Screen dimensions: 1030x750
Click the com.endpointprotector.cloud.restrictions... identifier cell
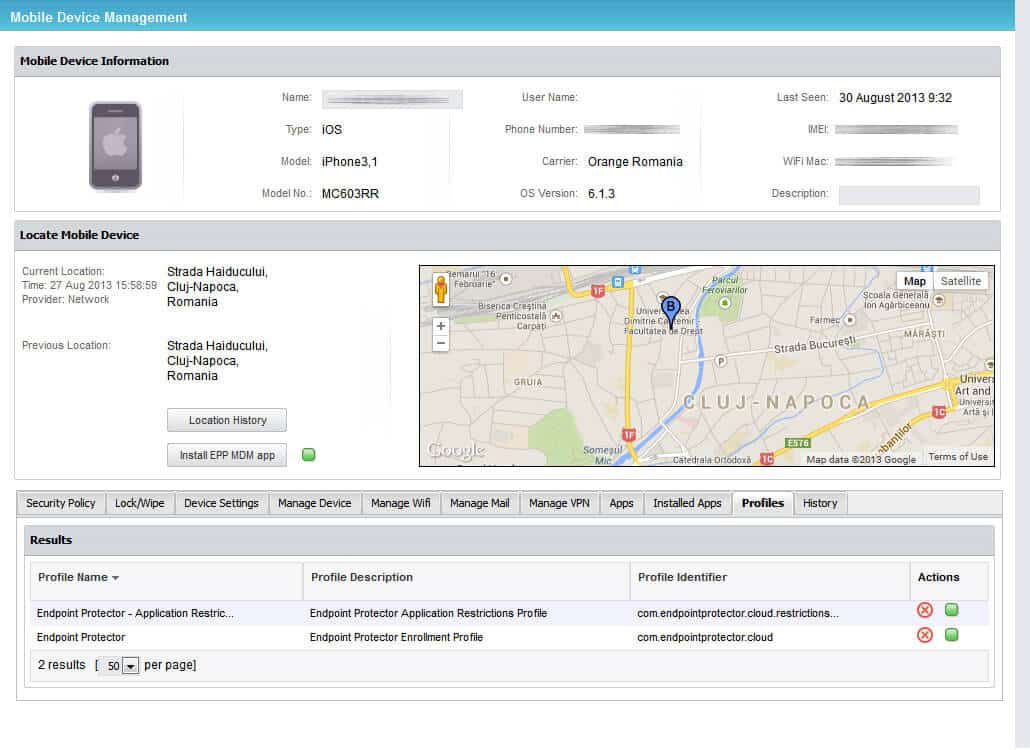[x=738, y=613]
